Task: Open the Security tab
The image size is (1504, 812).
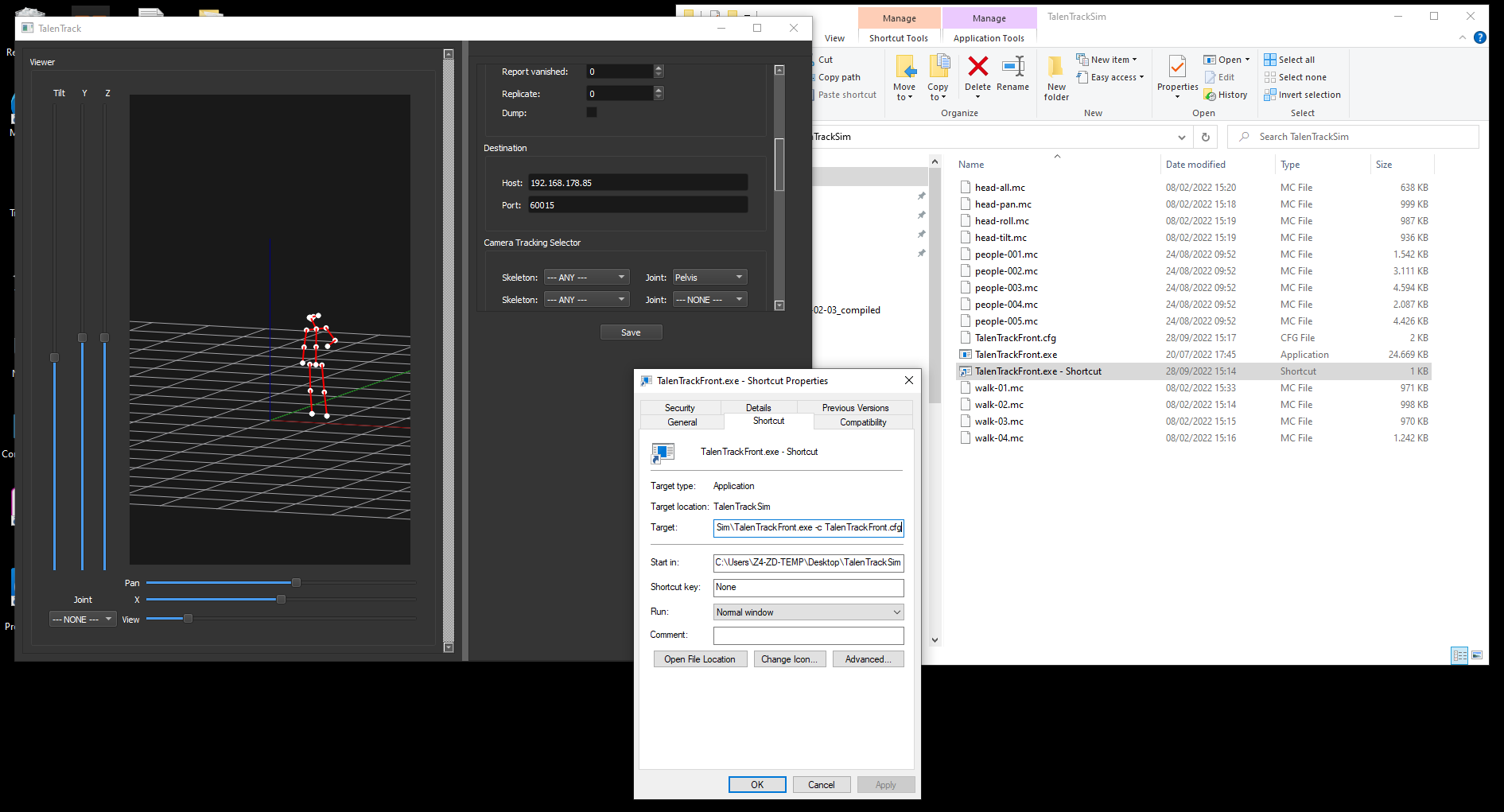Action: [x=680, y=408]
